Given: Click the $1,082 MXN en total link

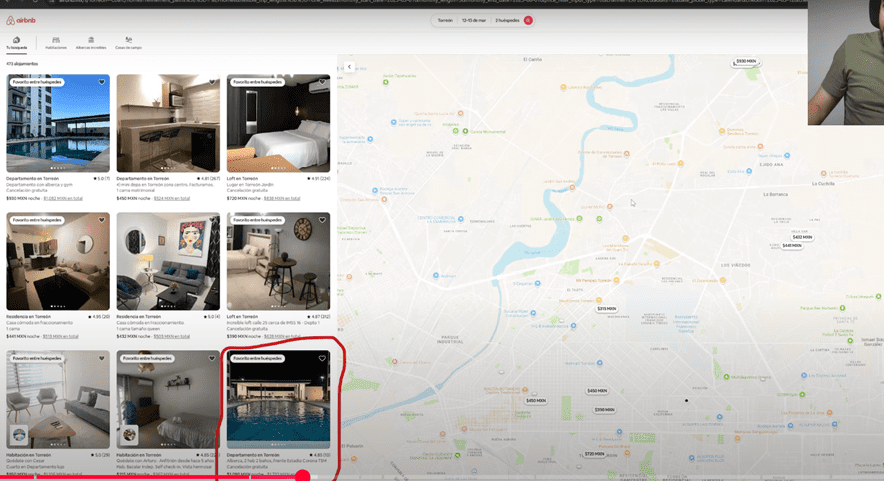Looking at the screenshot, I should coord(63,198).
